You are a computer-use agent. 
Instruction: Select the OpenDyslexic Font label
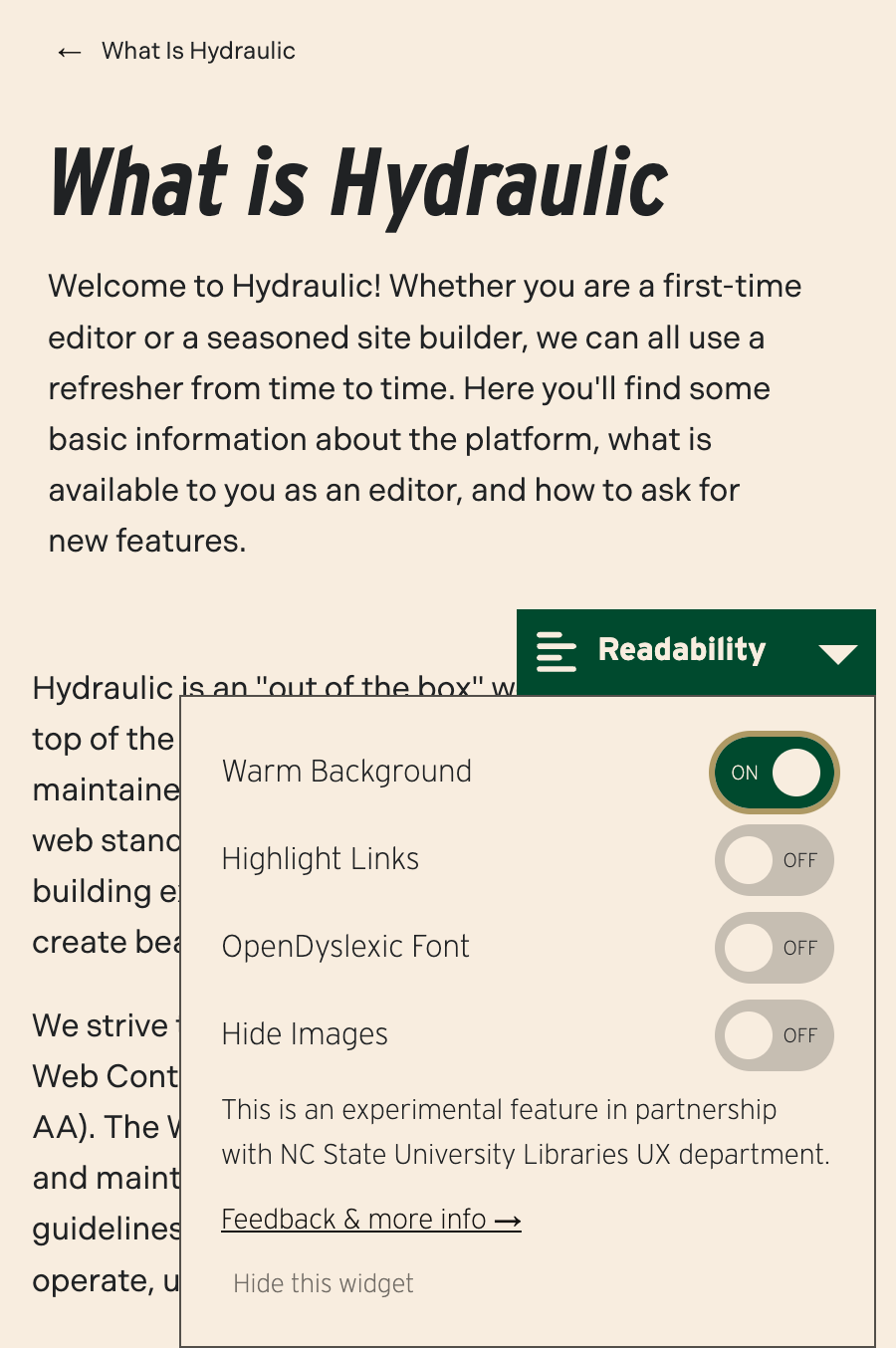344,947
